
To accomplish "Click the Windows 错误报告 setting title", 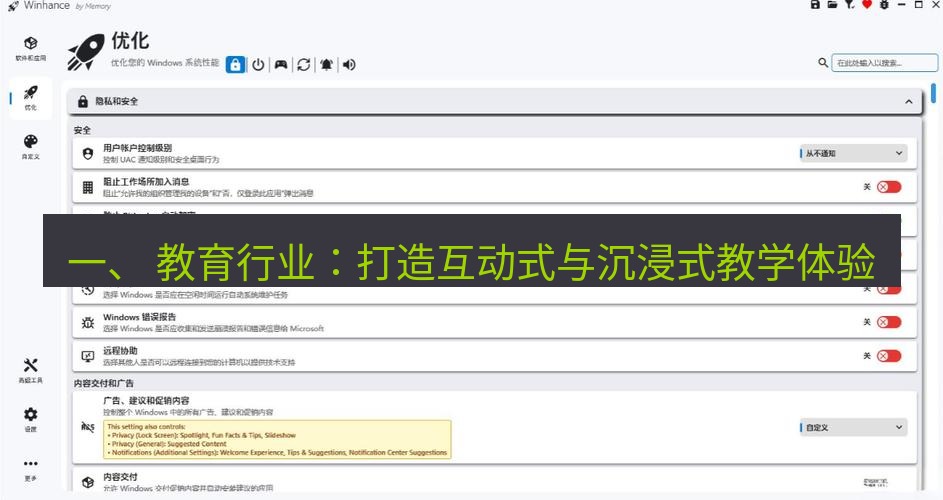I will pyautogui.click(x=140, y=317).
